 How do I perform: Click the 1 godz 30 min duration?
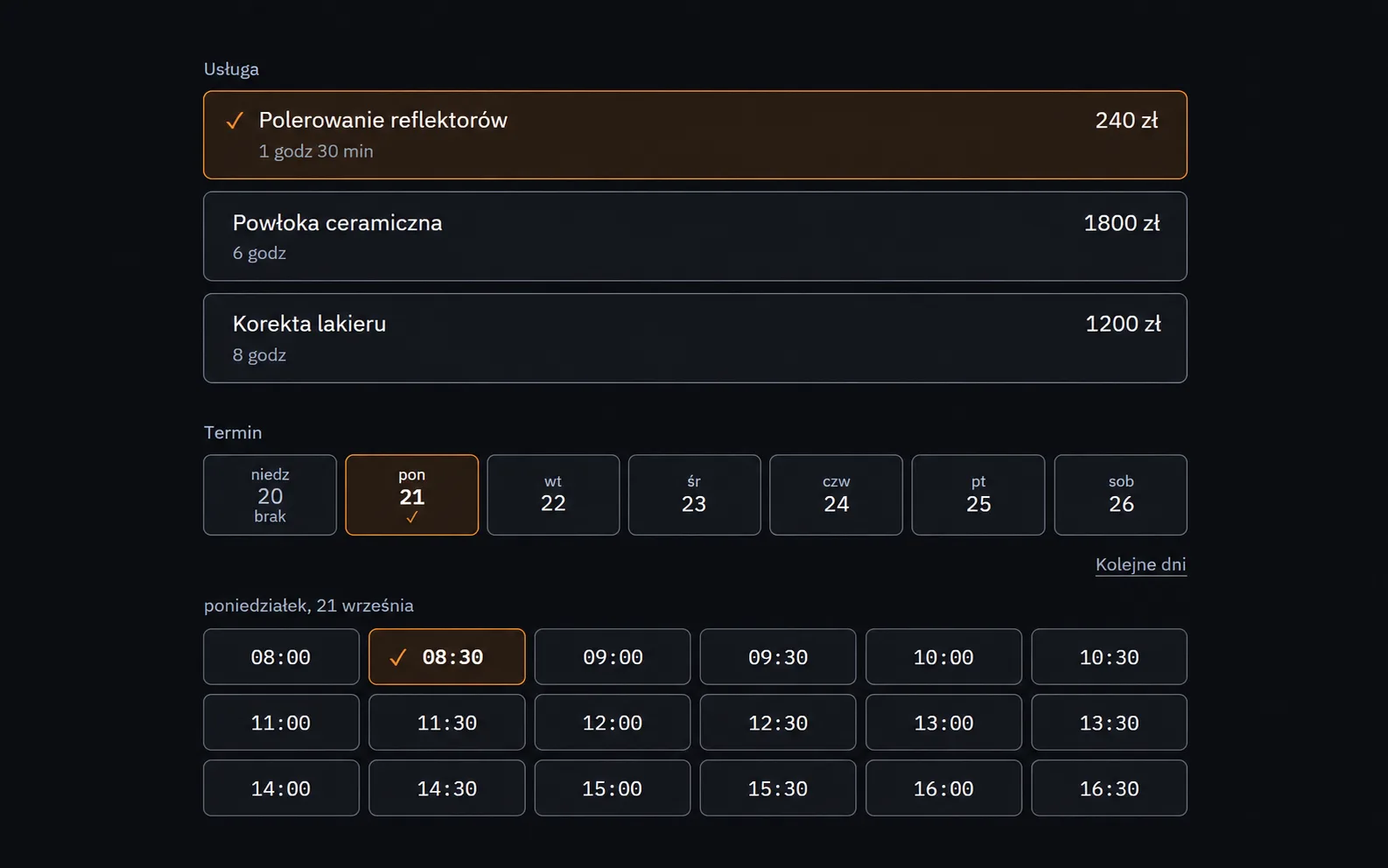[316, 151]
